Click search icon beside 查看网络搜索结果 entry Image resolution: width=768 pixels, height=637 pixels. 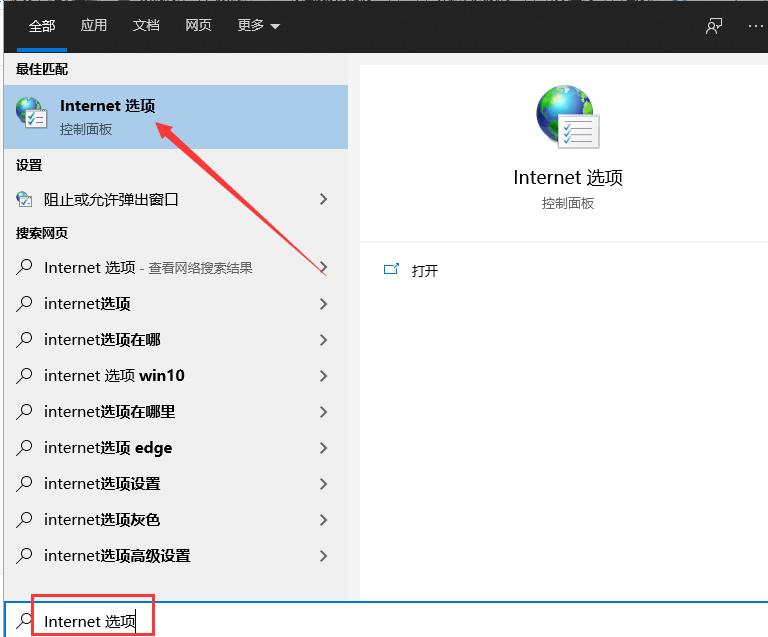coord(24,267)
